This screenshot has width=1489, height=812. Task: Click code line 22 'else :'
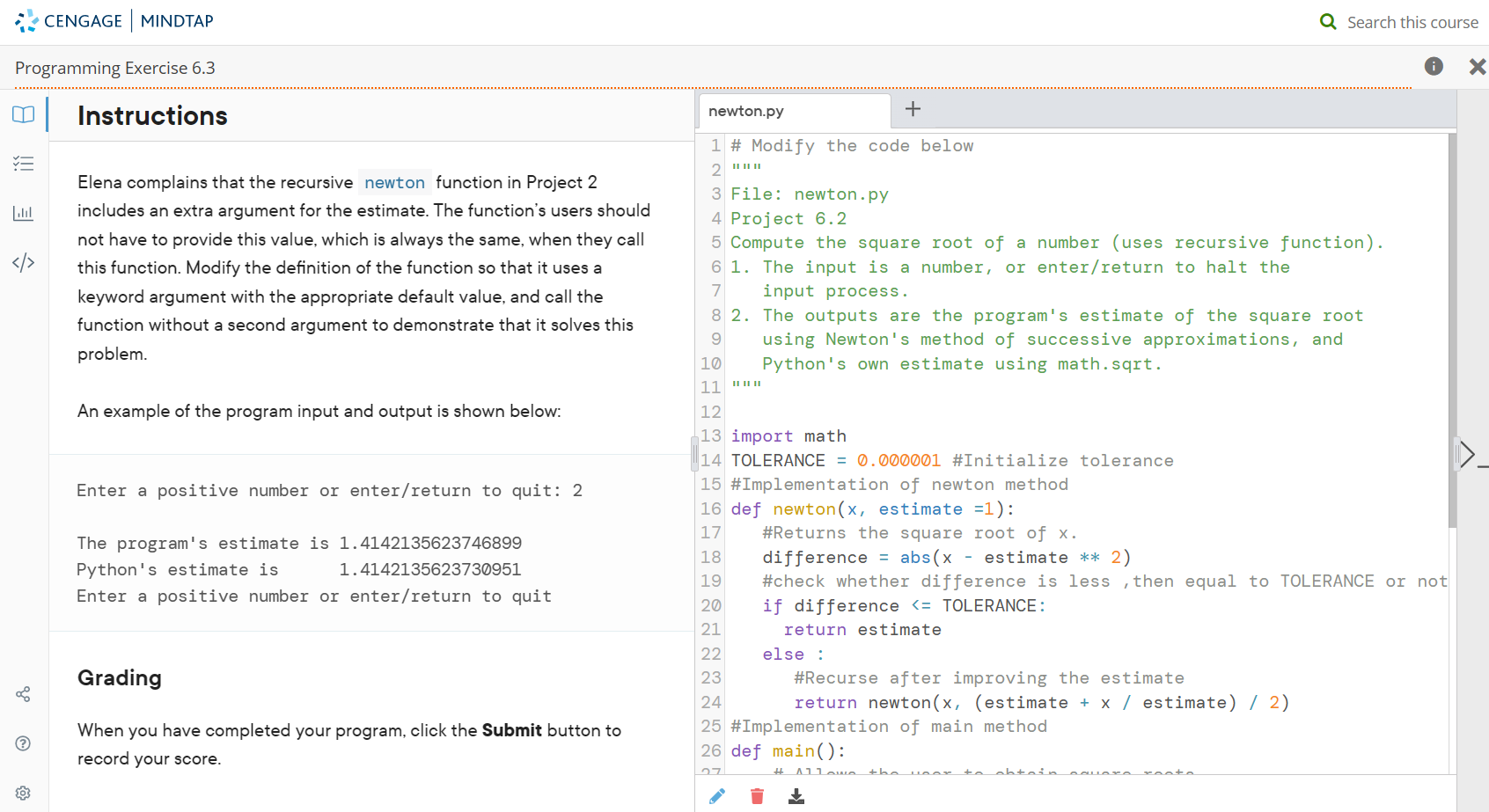point(794,654)
